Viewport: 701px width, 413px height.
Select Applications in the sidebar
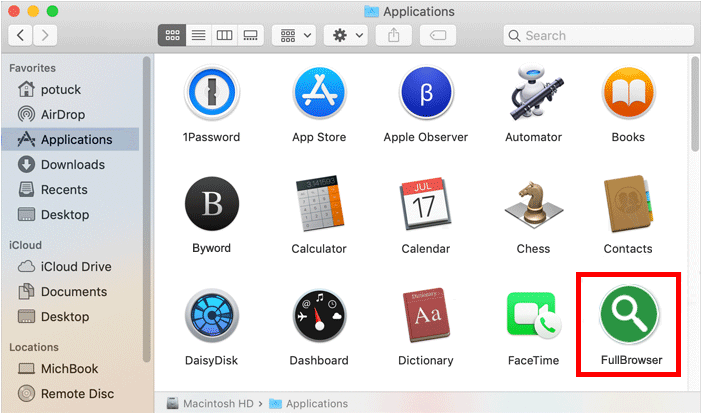tap(72, 139)
